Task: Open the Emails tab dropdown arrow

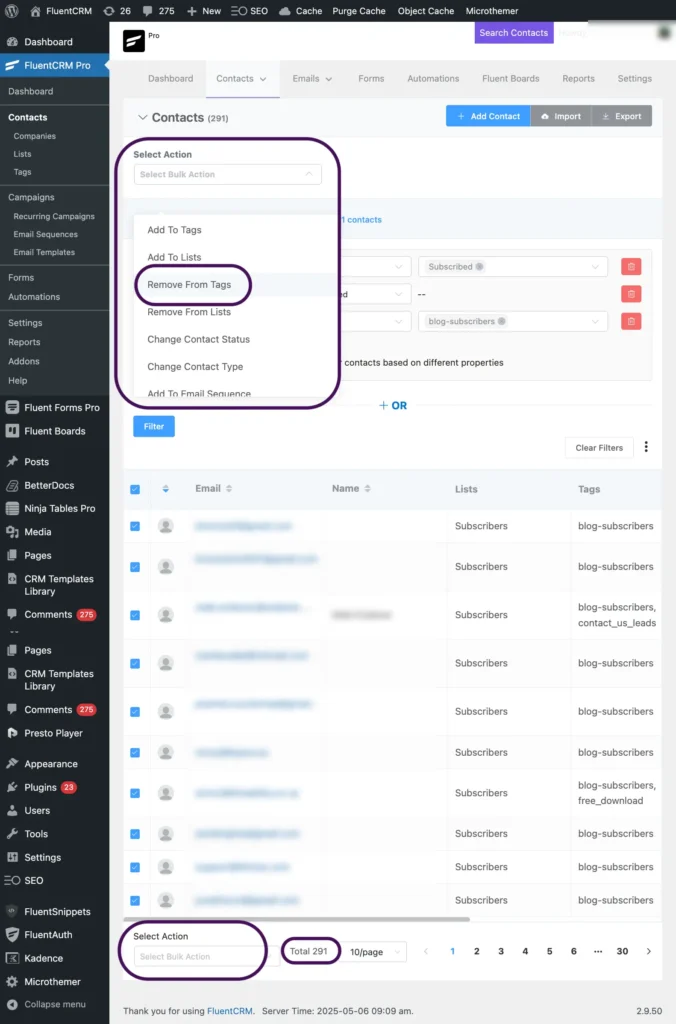Action: 329,79
